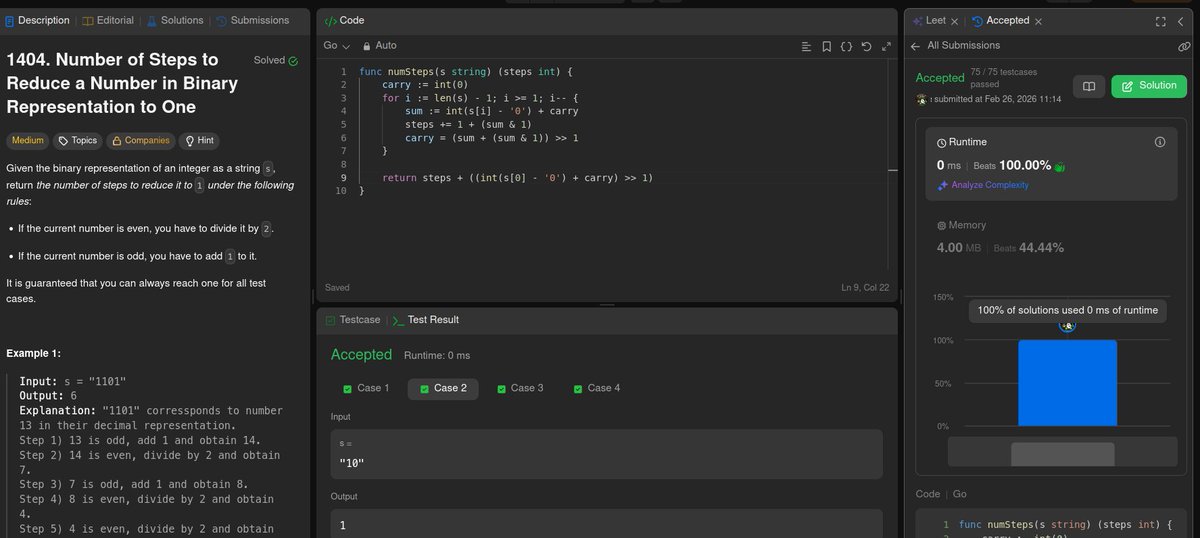Click line 9 return statement in editor

(517, 178)
